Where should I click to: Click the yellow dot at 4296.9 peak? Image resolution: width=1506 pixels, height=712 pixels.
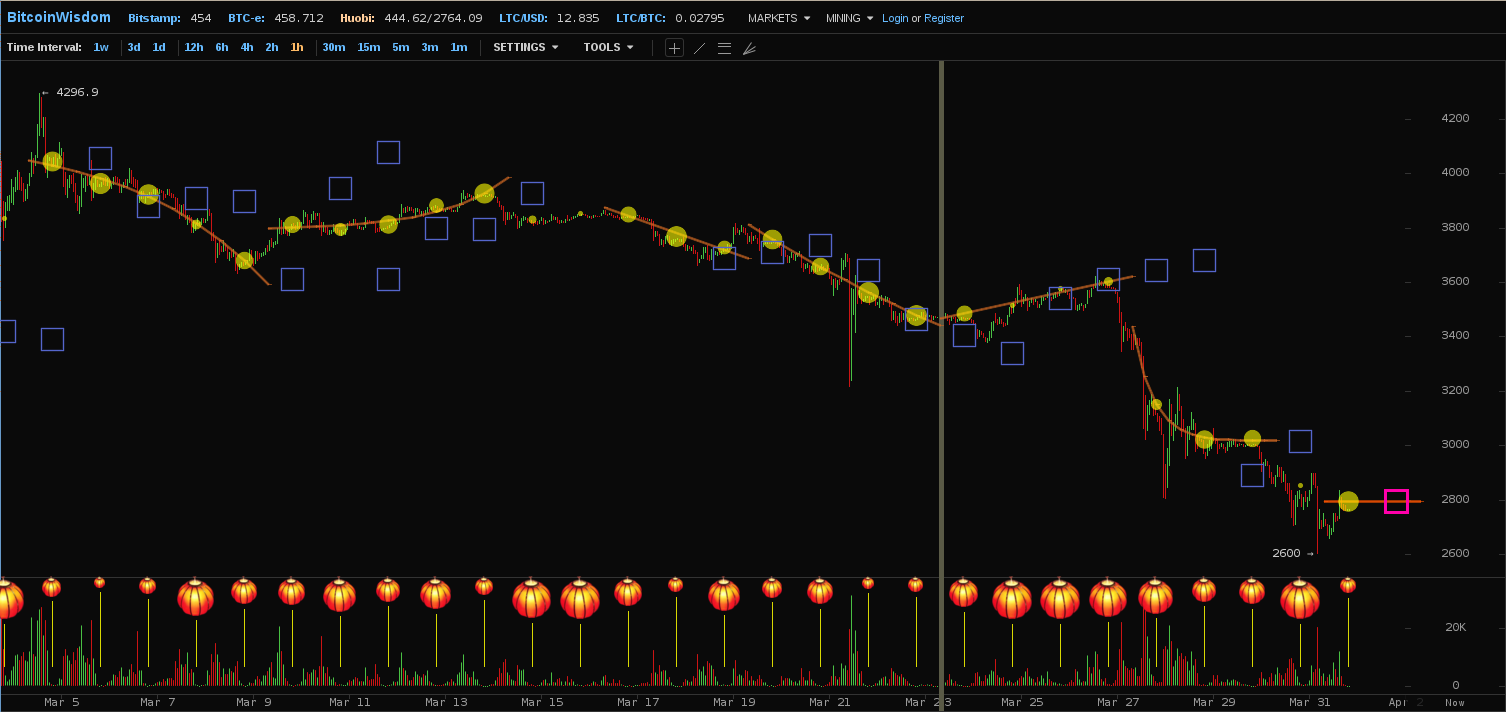[52, 161]
